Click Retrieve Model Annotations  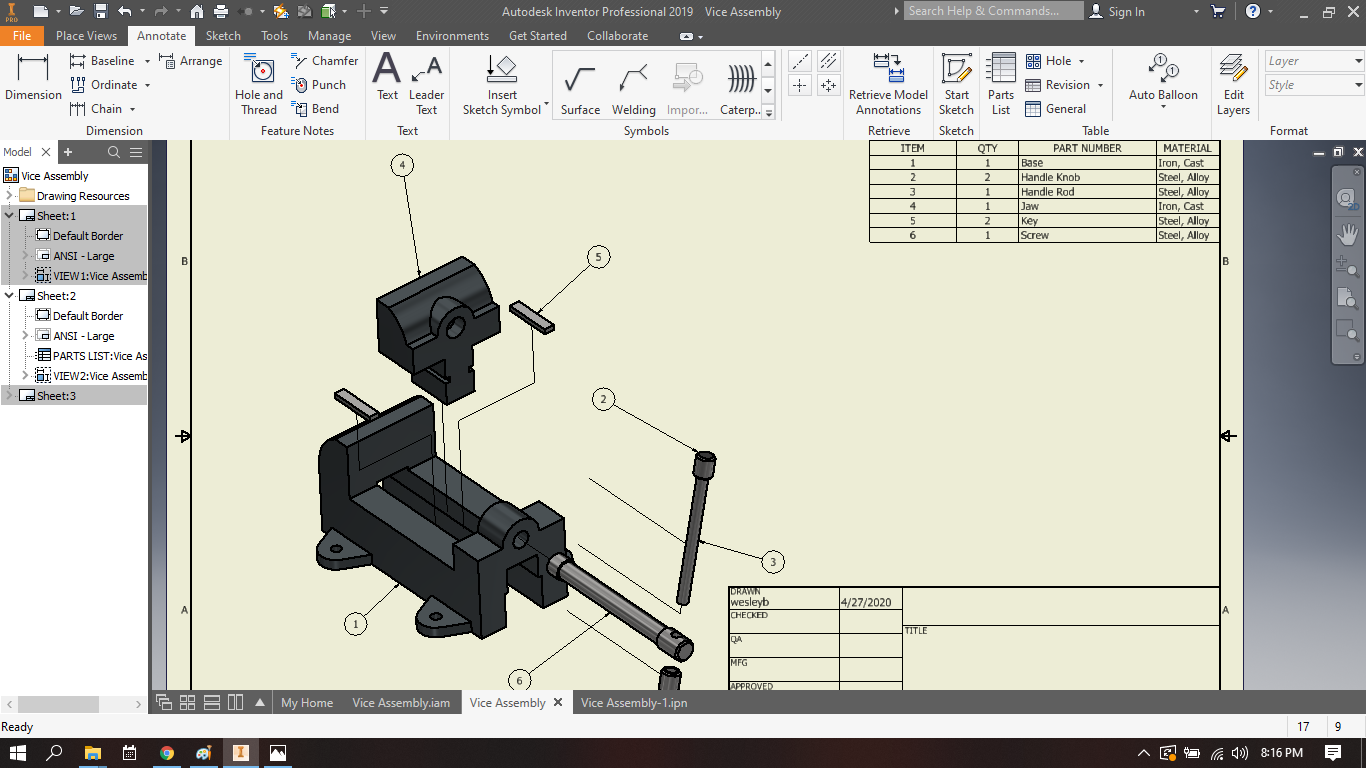[888, 85]
